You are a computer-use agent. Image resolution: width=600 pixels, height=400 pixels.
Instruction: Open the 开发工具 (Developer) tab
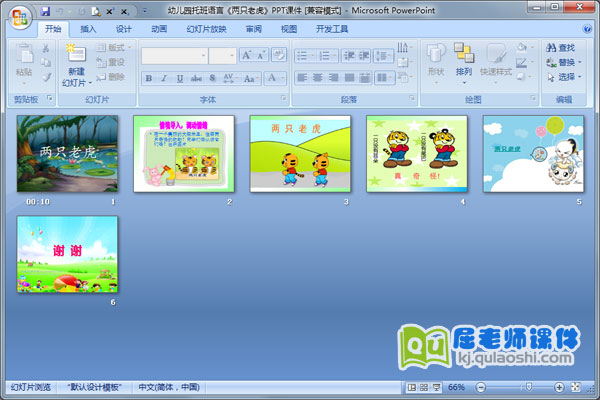pos(332,29)
